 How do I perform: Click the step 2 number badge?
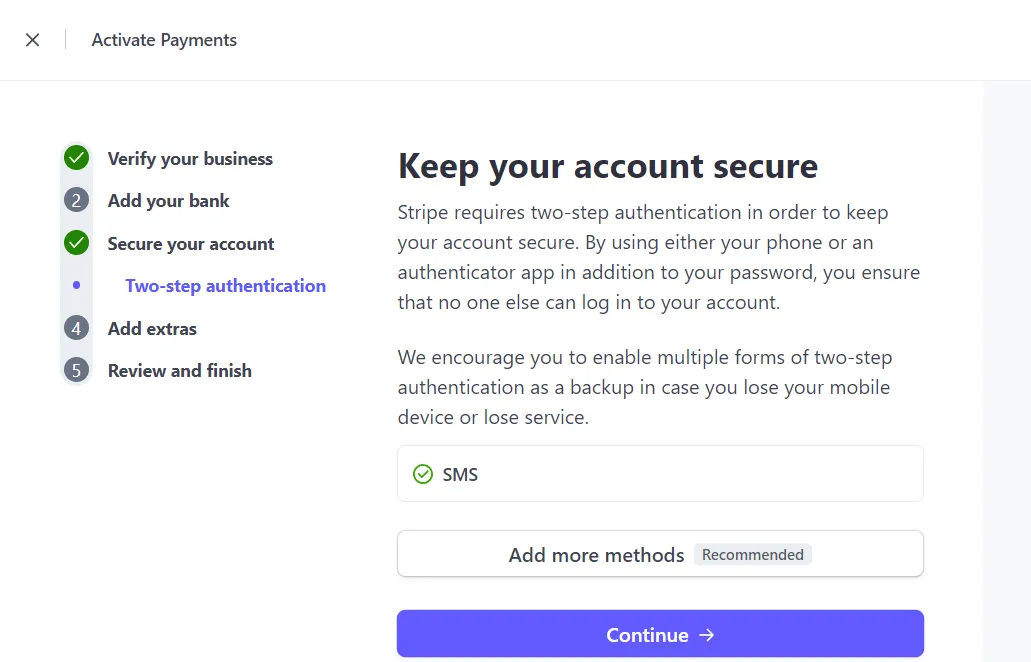[x=76, y=201]
